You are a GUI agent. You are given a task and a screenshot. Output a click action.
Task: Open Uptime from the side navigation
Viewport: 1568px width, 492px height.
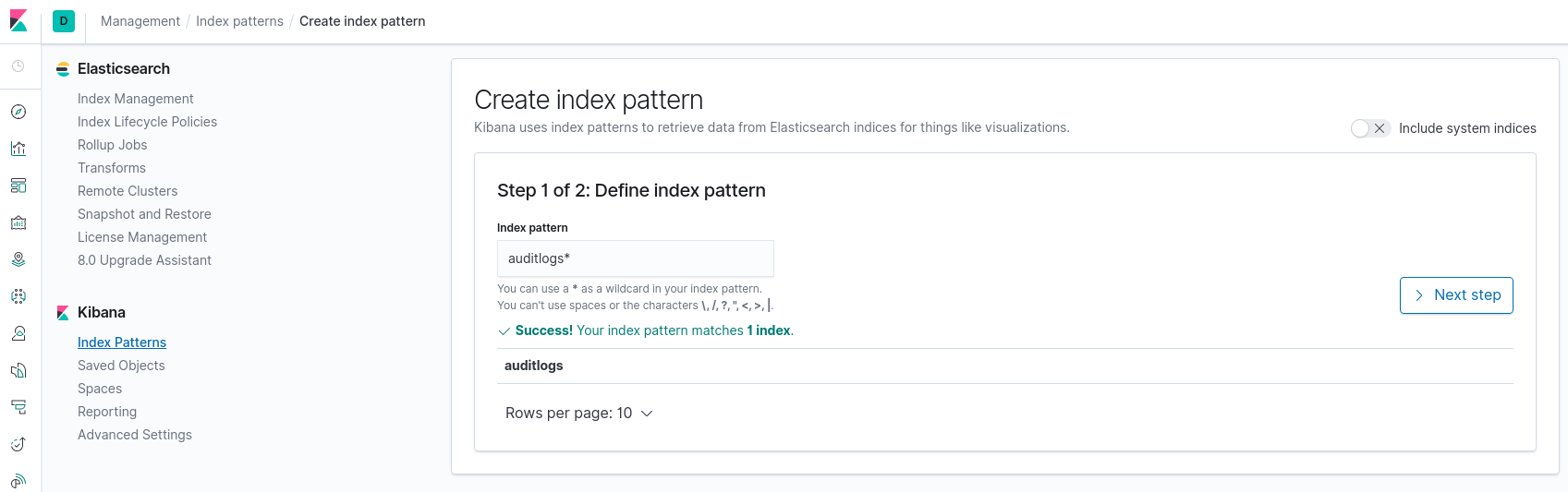pos(18,444)
